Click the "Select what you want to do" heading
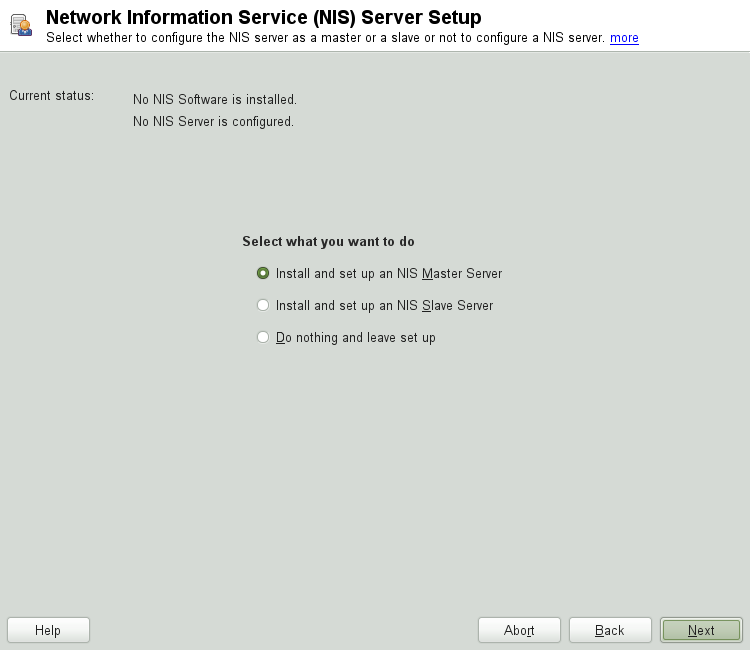Viewport: 750px width, 650px height. click(x=328, y=241)
